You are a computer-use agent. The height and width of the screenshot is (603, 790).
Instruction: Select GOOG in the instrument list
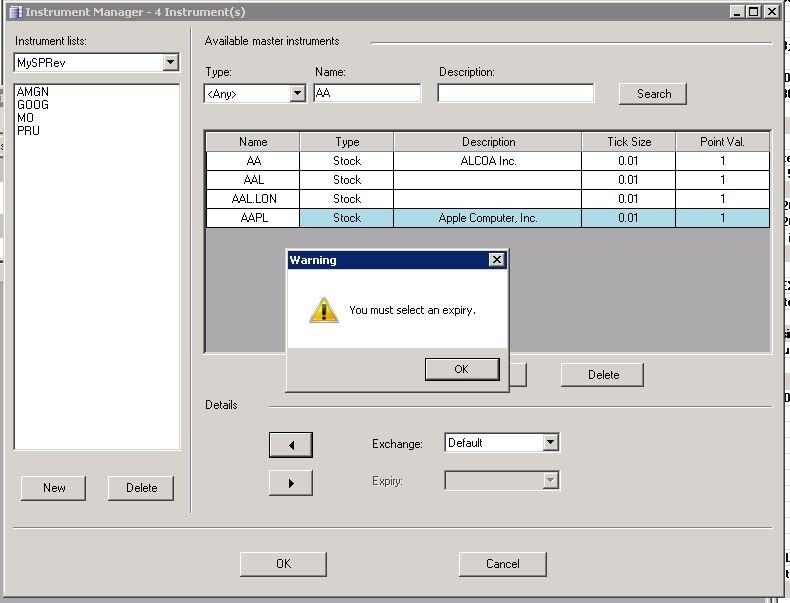[33, 105]
